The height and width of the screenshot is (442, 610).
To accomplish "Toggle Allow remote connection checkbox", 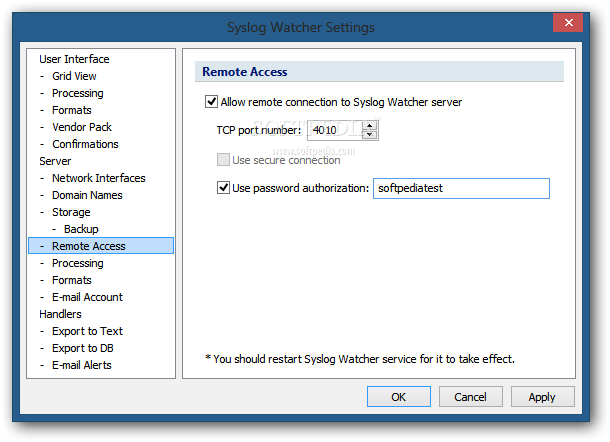I will [211, 102].
